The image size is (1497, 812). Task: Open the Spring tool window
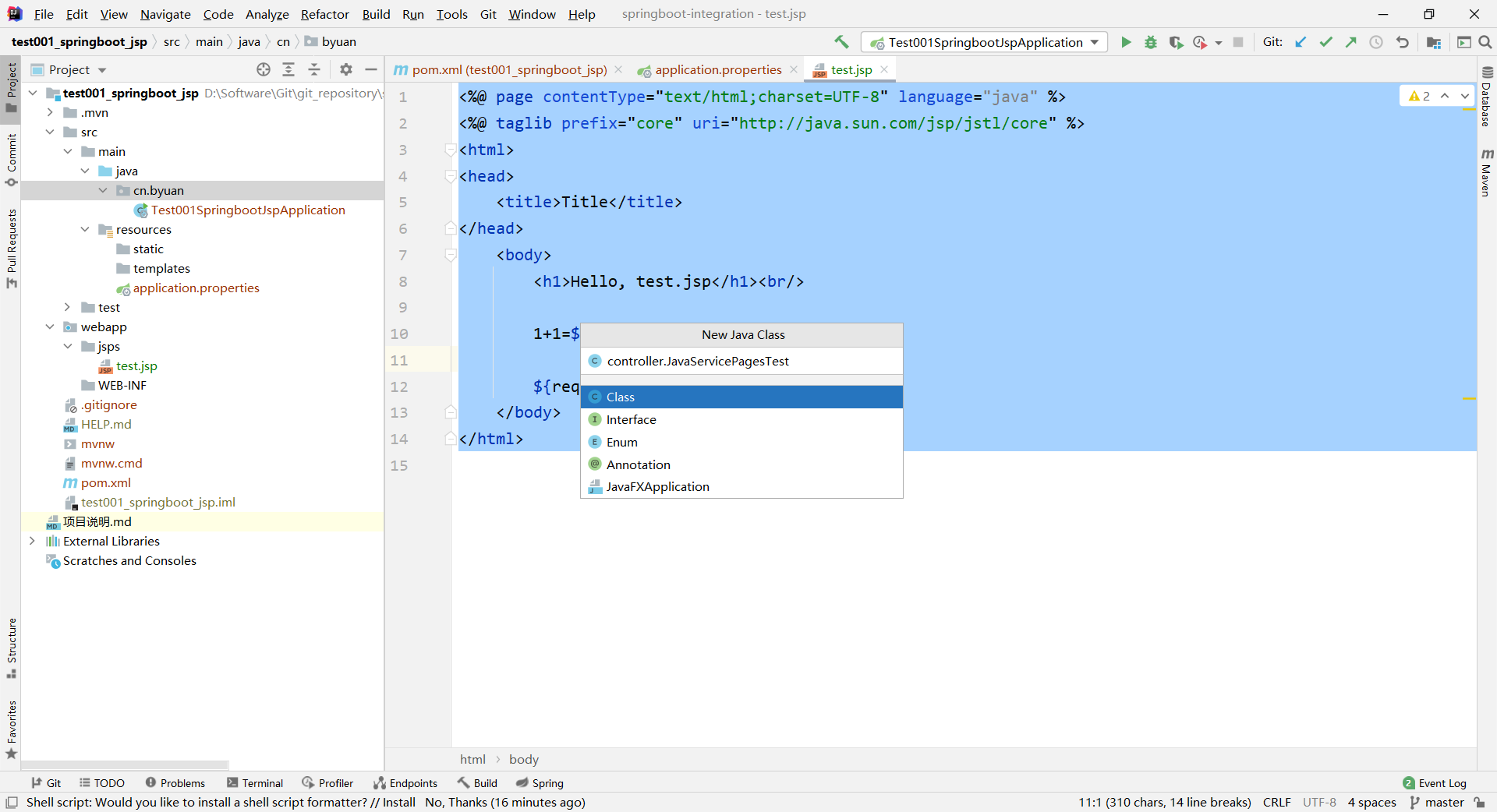[x=540, y=783]
